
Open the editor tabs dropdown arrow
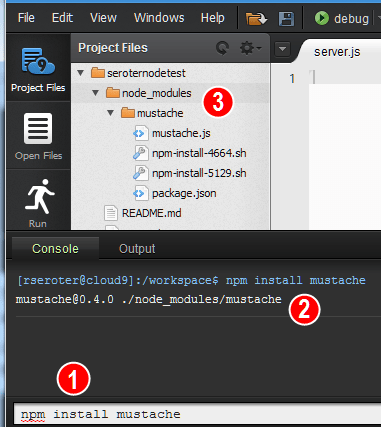pos(282,49)
